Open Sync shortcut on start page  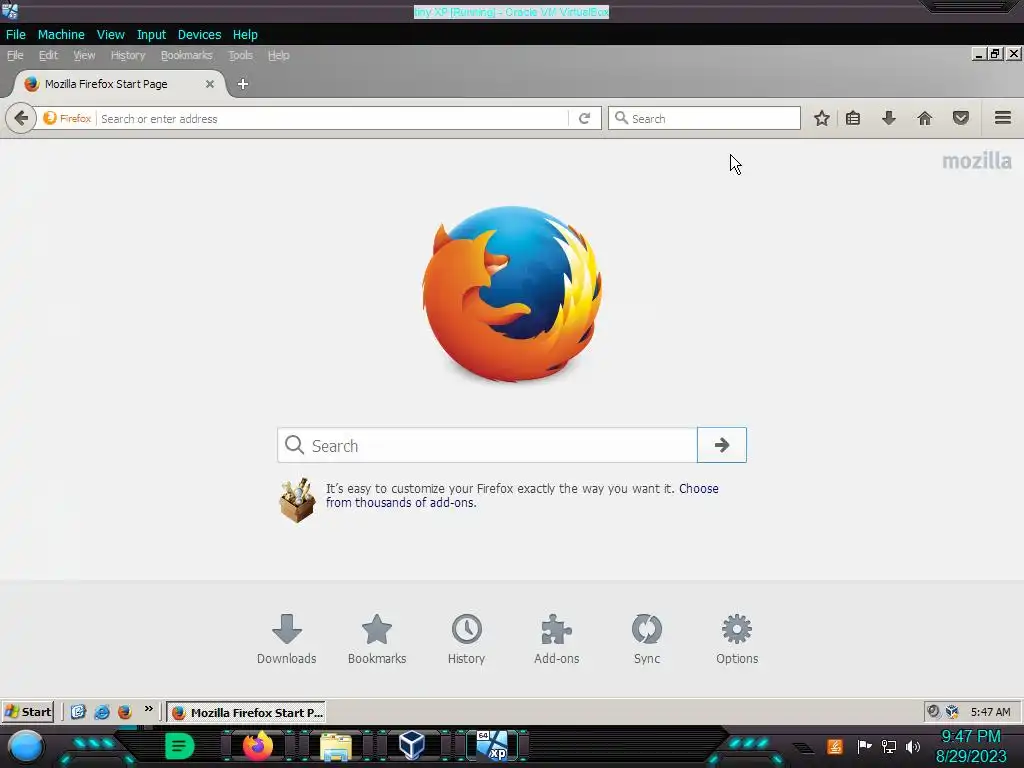click(x=647, y=639)
